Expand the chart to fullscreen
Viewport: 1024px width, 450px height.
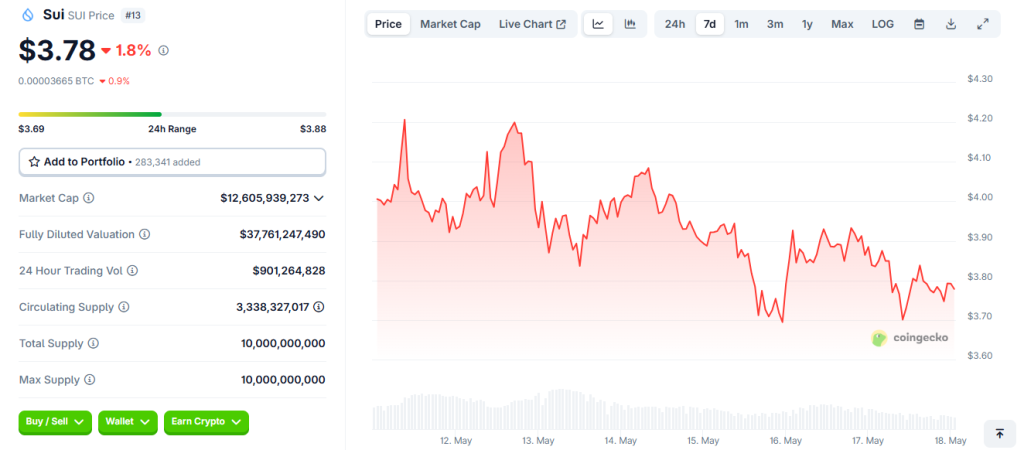(983, 24)
